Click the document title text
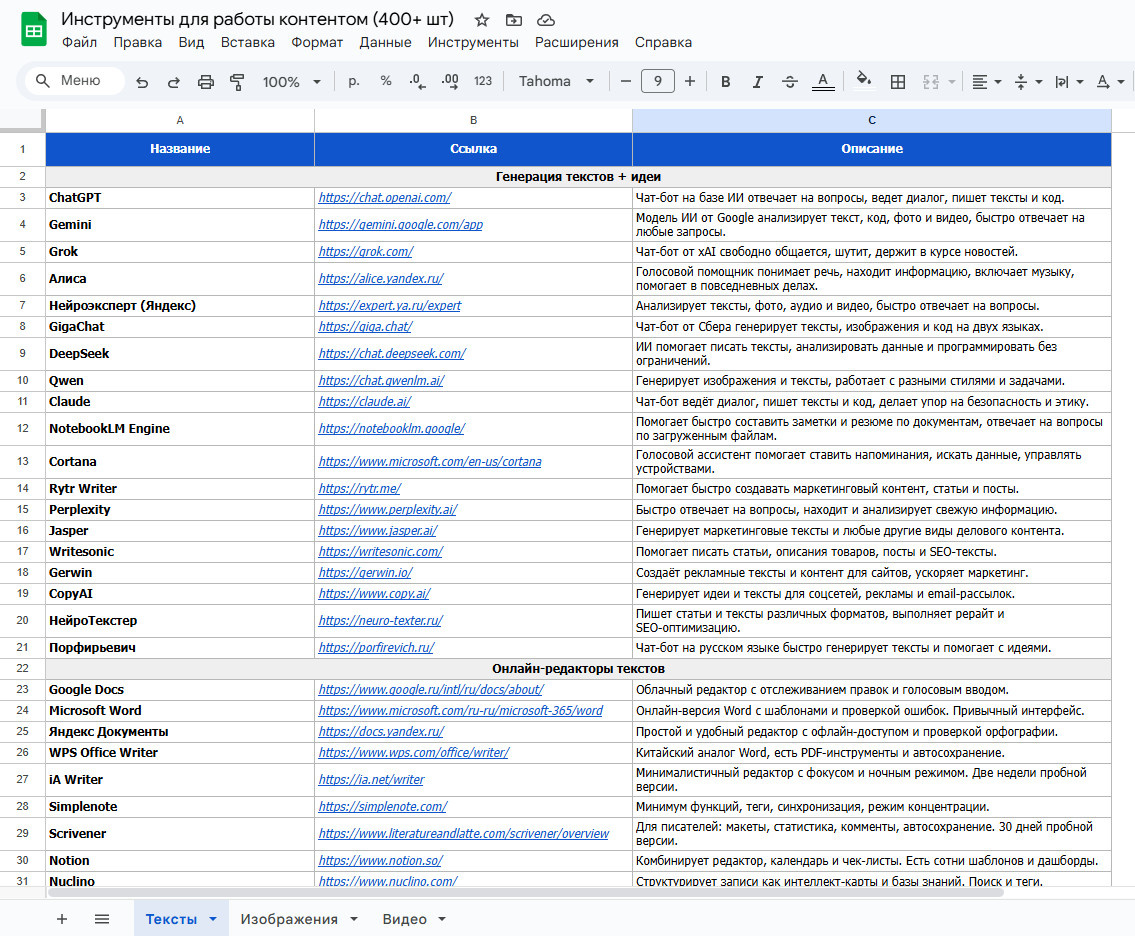Viewport: 1135px width, 936px height. coord(257,19)
